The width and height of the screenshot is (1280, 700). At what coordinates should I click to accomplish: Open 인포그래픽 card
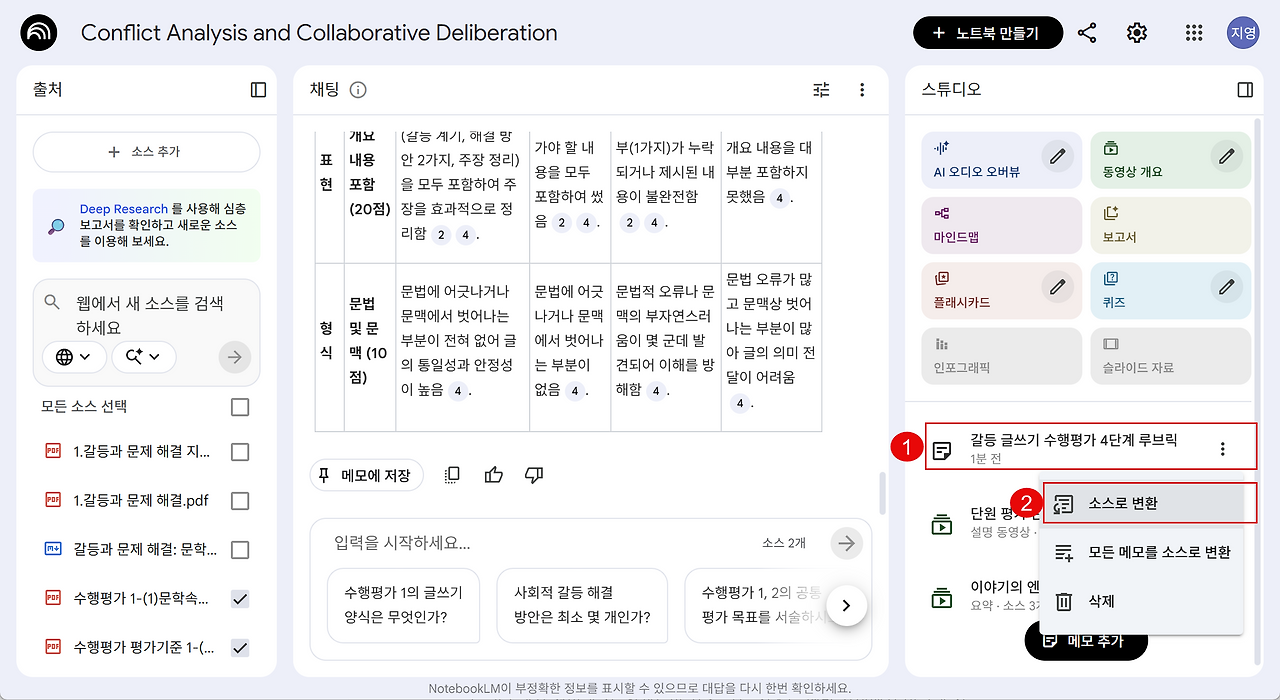pyautogui.click(x=1002, y=355)
